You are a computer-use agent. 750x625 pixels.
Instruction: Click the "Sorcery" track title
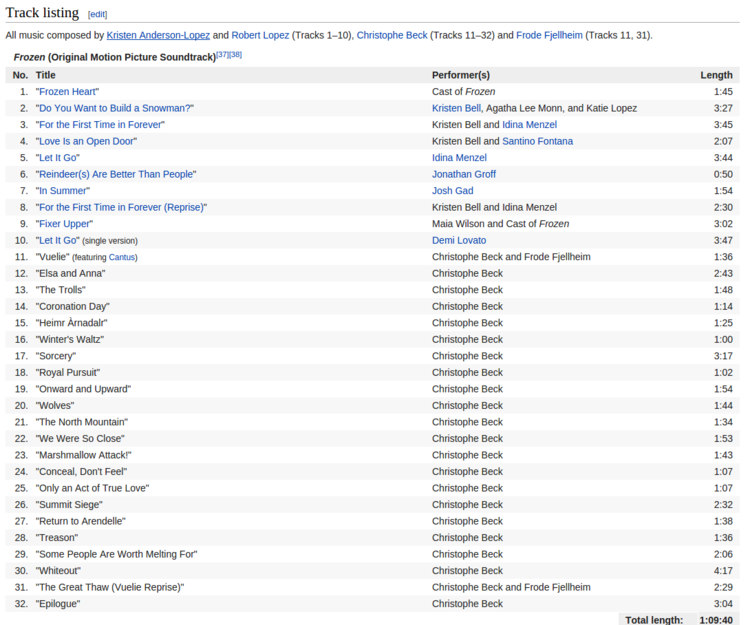56,356
